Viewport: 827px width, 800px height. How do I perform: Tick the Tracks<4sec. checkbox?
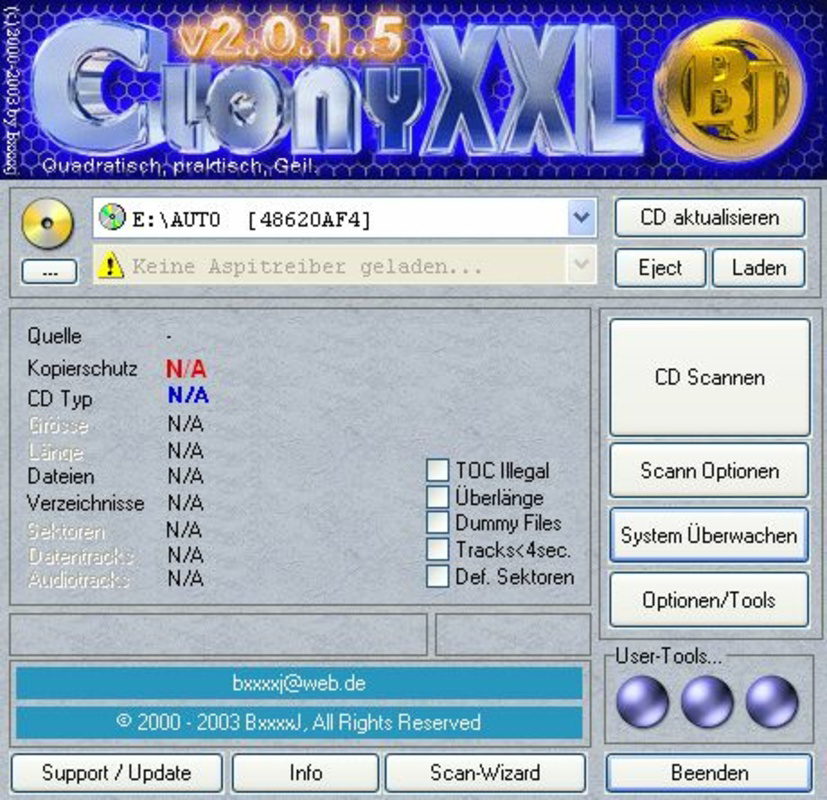pos(437,550)
